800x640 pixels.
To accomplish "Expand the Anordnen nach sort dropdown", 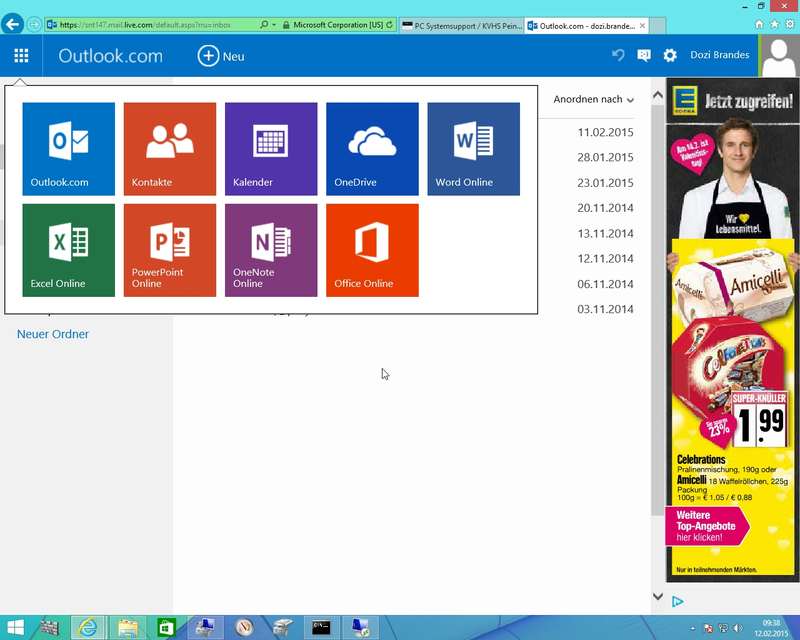I will [x=593, y=100].
